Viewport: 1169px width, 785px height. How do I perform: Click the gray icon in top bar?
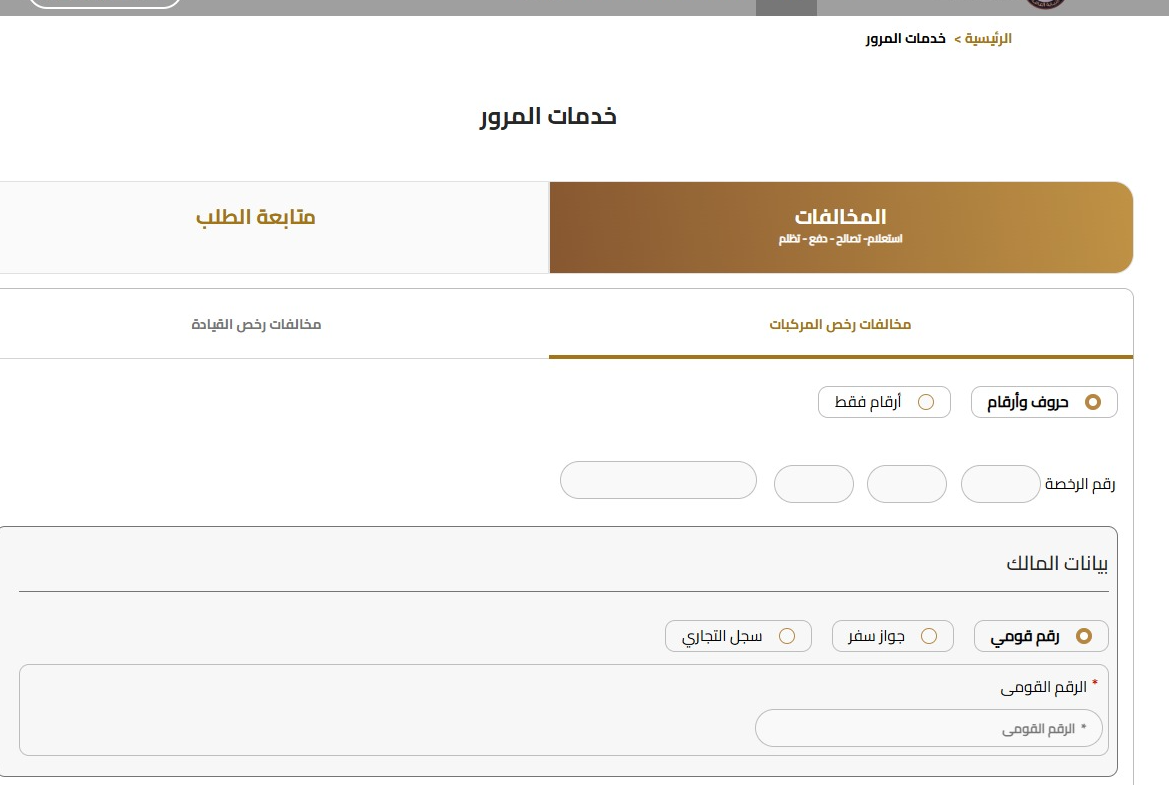coord(787,5)
